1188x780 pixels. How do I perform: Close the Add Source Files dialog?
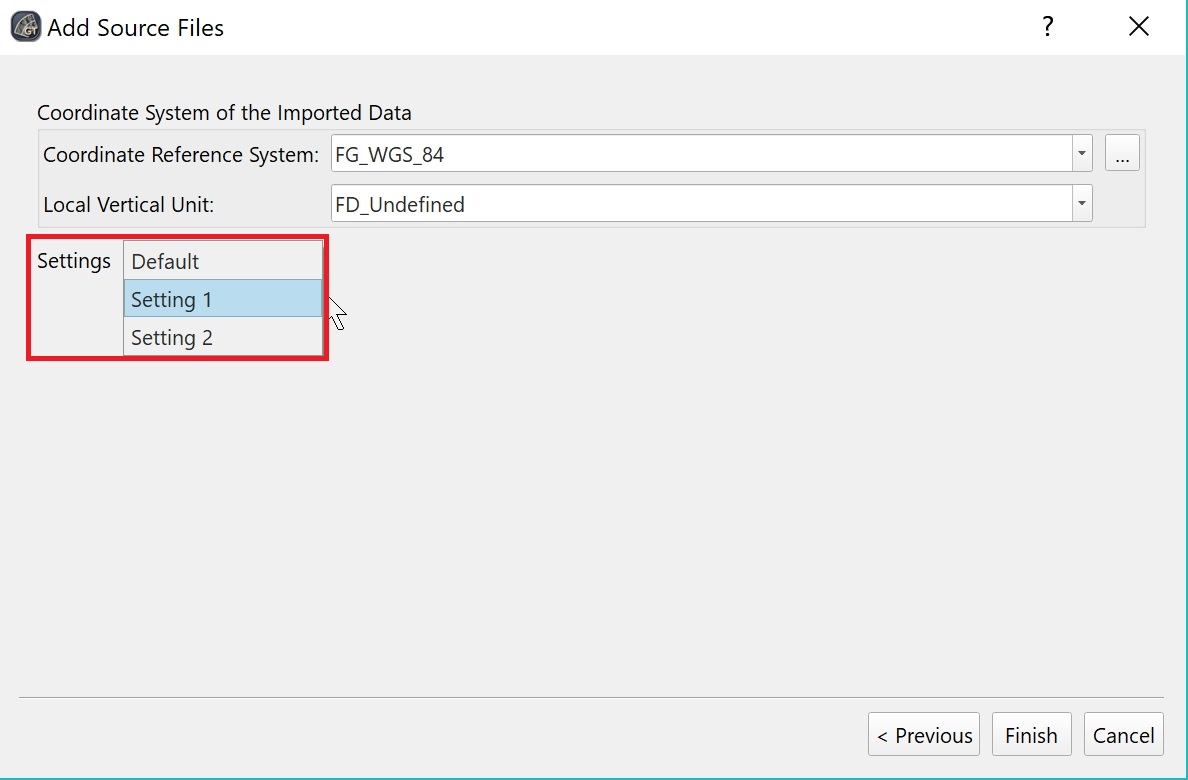(x=1138, y=27)
